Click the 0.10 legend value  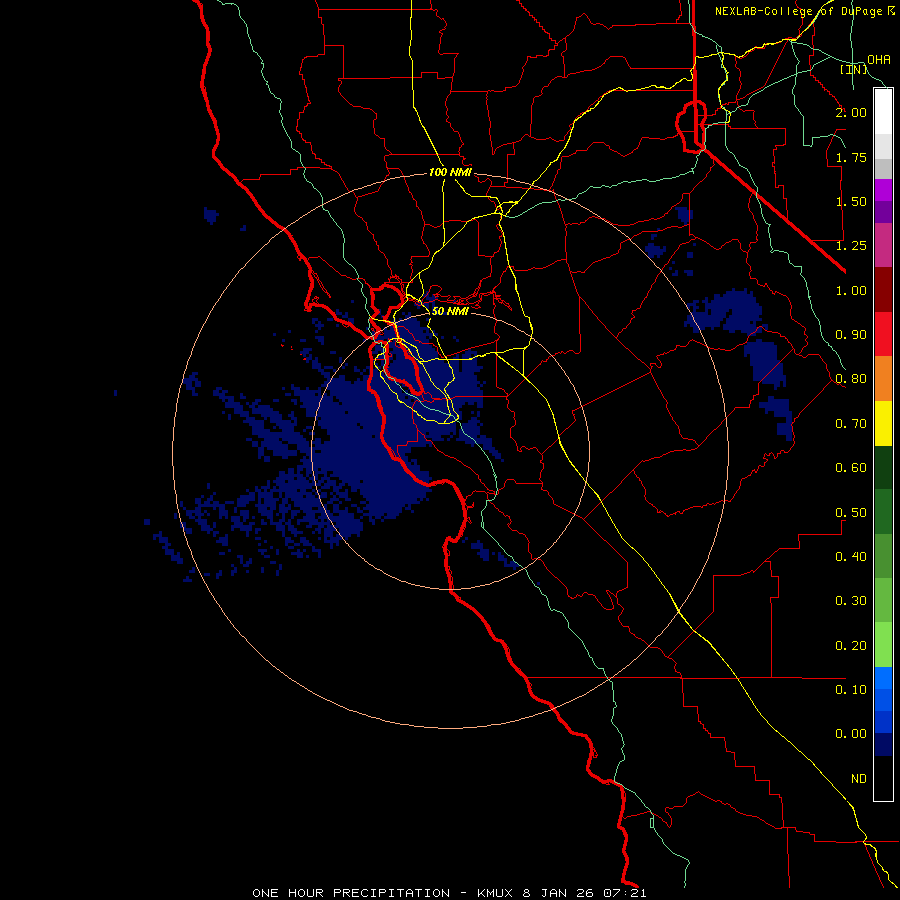[x=851, y=690]
